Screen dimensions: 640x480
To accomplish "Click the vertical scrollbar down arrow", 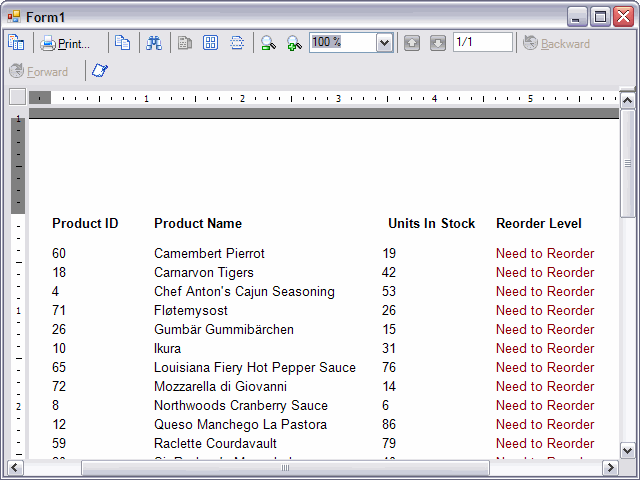I will (x=628, y=450).
